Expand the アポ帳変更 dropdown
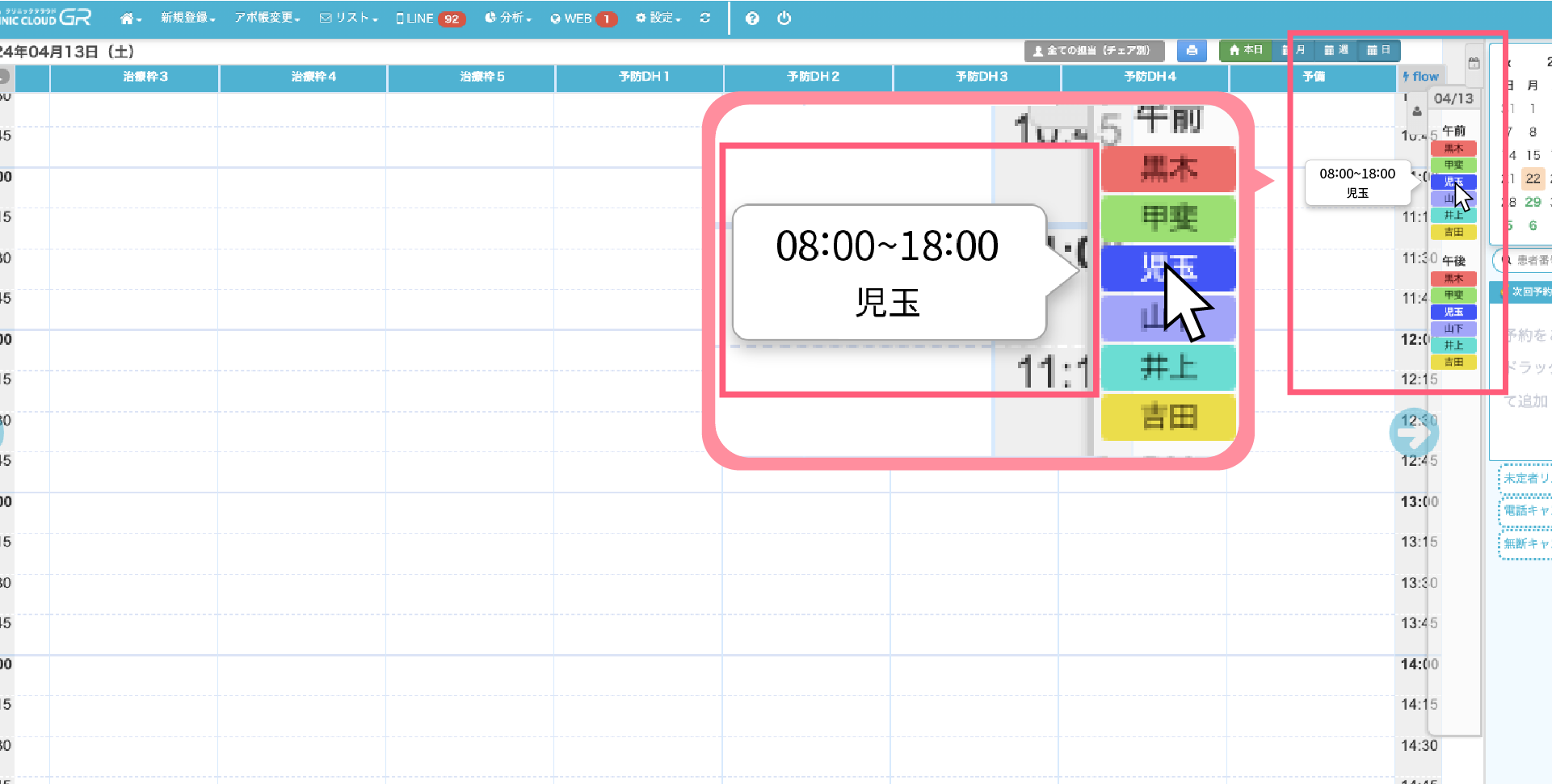The image size is (1552, 784). [x=267, y=19]
